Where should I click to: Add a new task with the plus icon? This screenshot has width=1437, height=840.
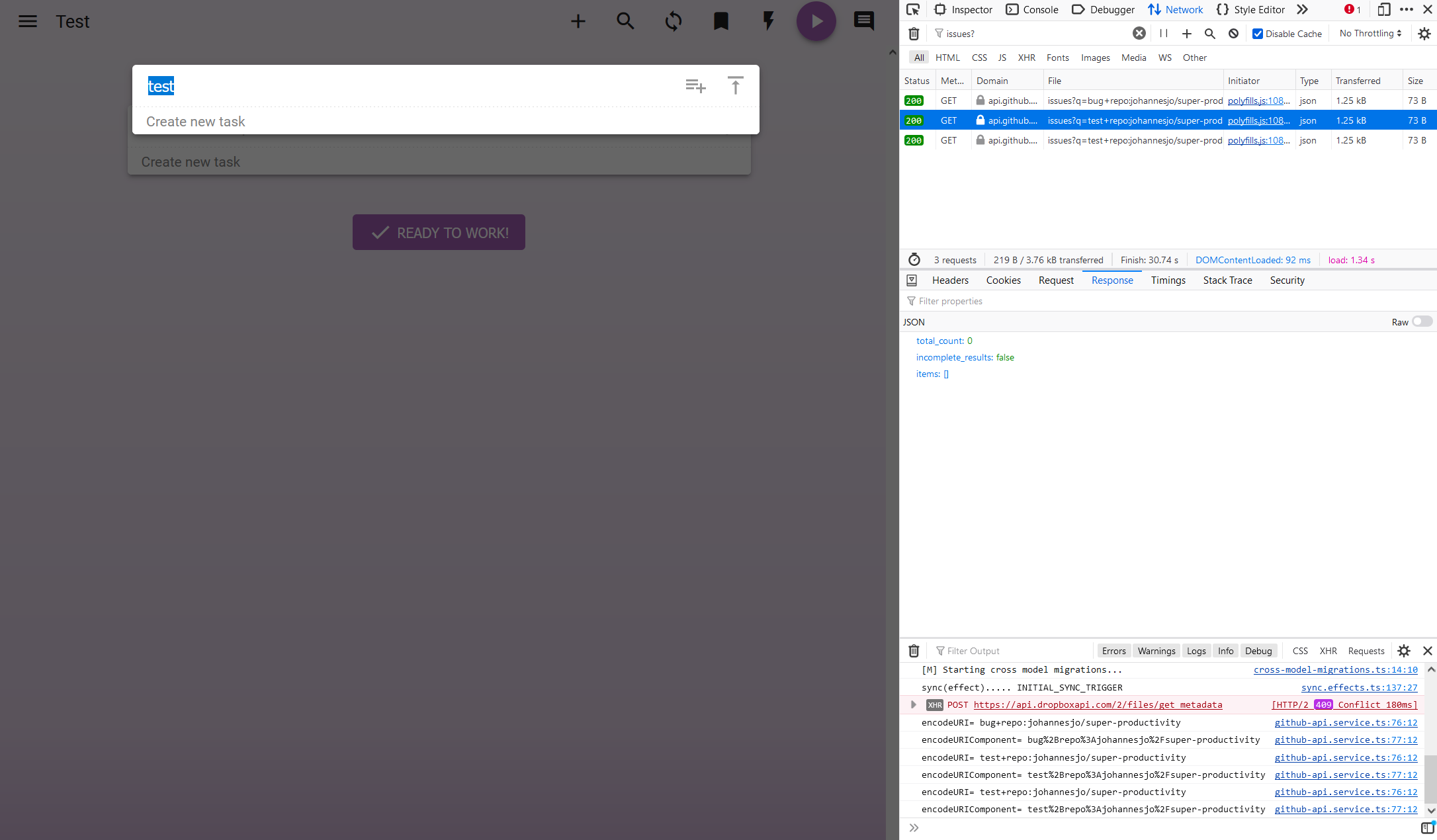point(578,21)
